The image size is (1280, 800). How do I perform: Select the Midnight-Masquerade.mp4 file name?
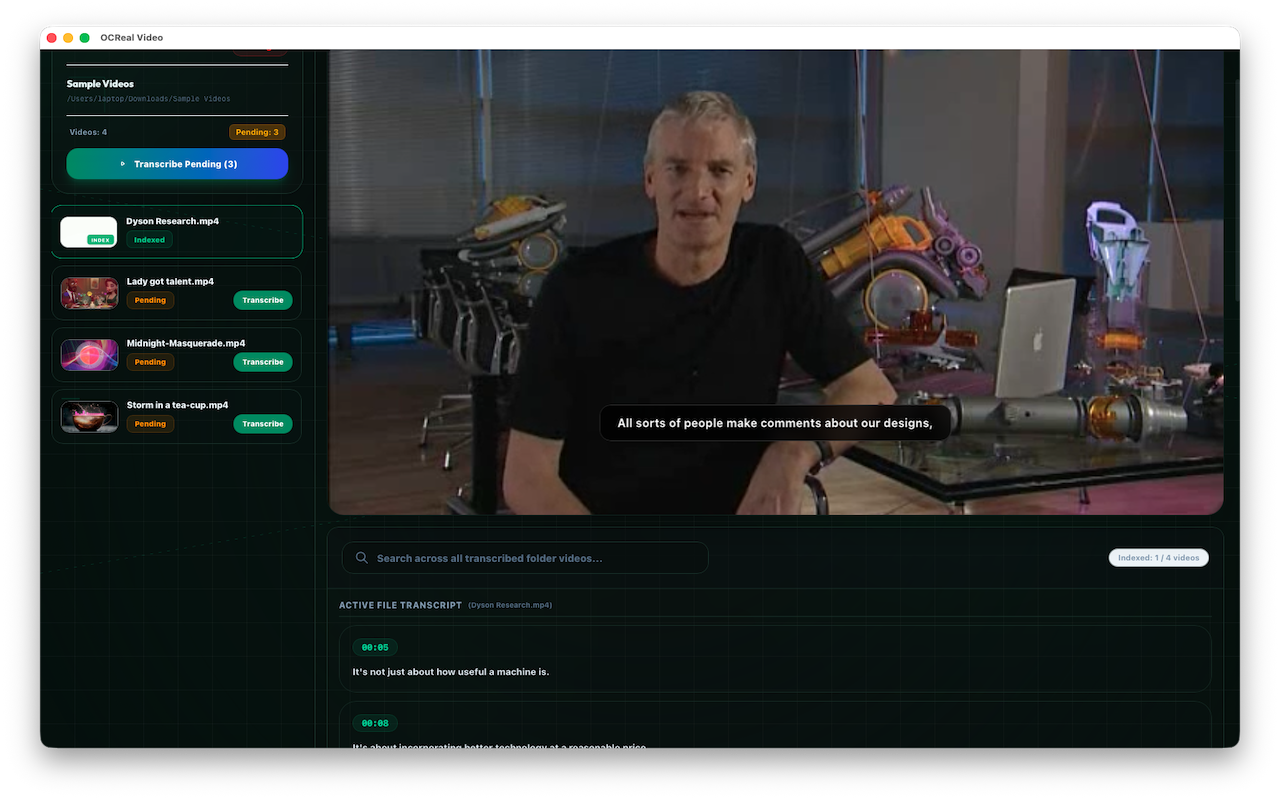pyautogui.click(x=186, y=343)
